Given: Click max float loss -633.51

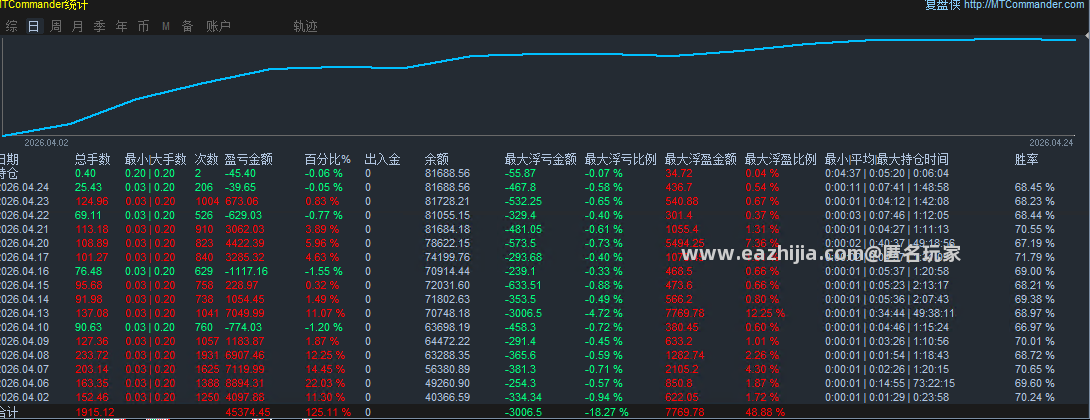Looking at the screenshot, I should 523,286.
